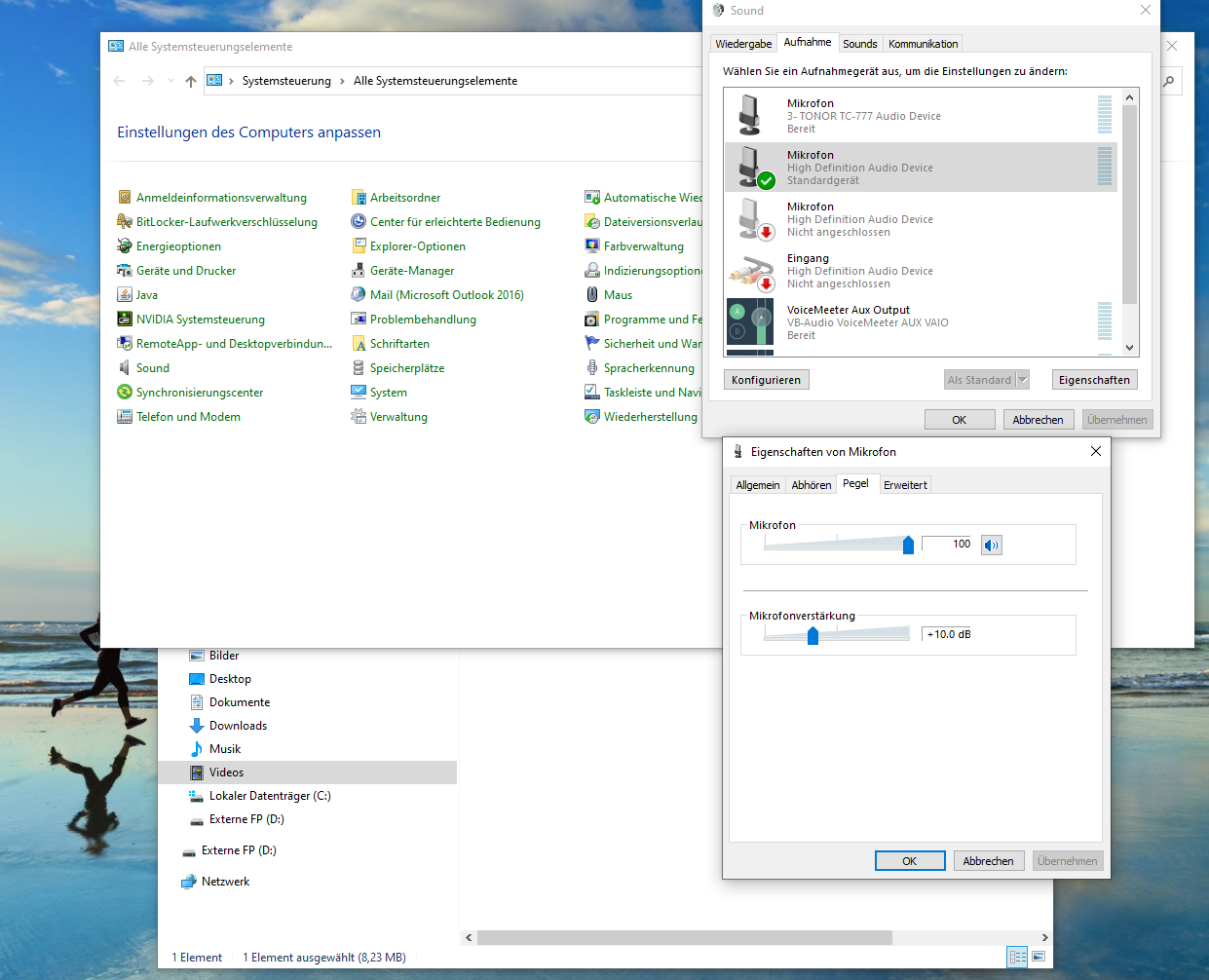Image resolution: width=1209 pixels, height=980 pixels.
Task: Open Explorer-Optionen icon
Action: coord(359,246)
